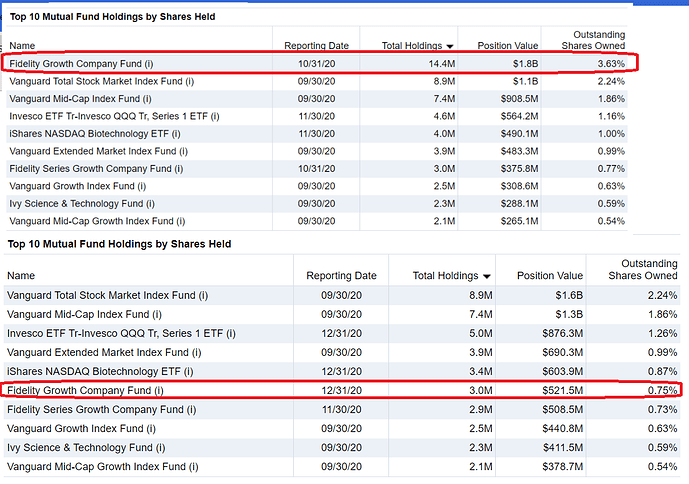Open info icon for Ivy Science & Technology, $288.1M row
The height and width of the screenshot is (484, 689).
(x=150, y=204)
